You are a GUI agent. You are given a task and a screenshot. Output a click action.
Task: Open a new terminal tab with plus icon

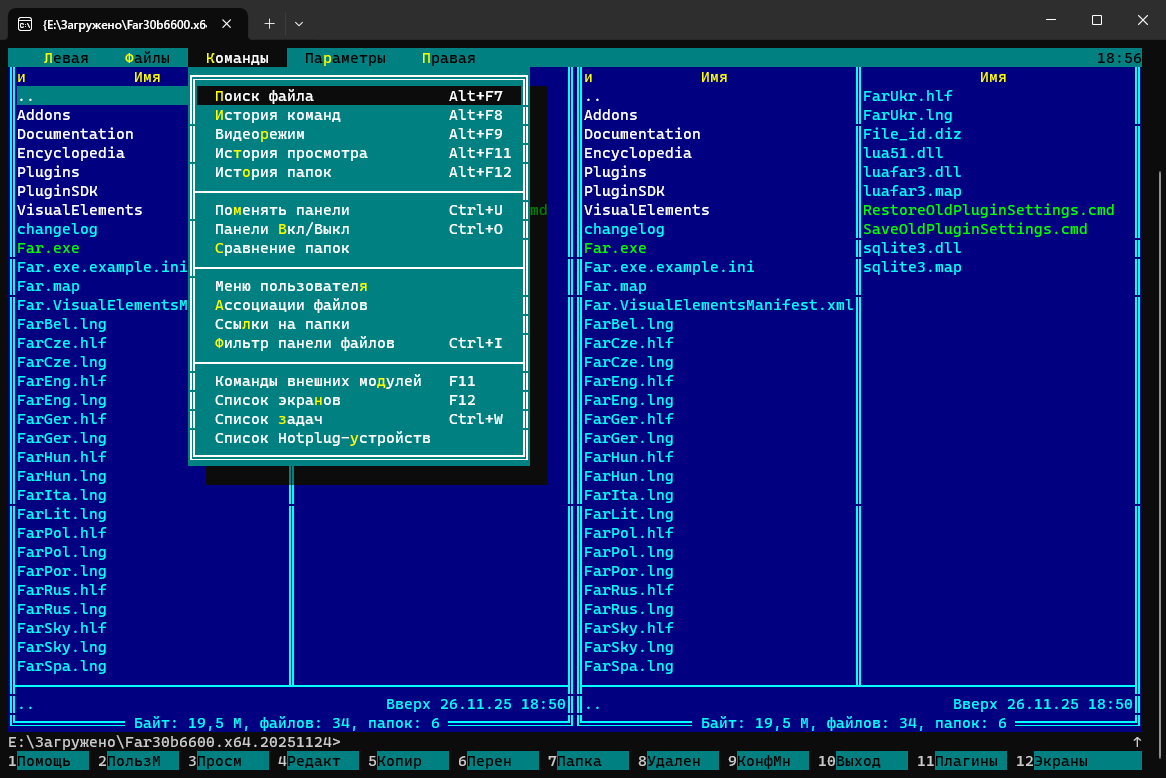click(269, 22)
